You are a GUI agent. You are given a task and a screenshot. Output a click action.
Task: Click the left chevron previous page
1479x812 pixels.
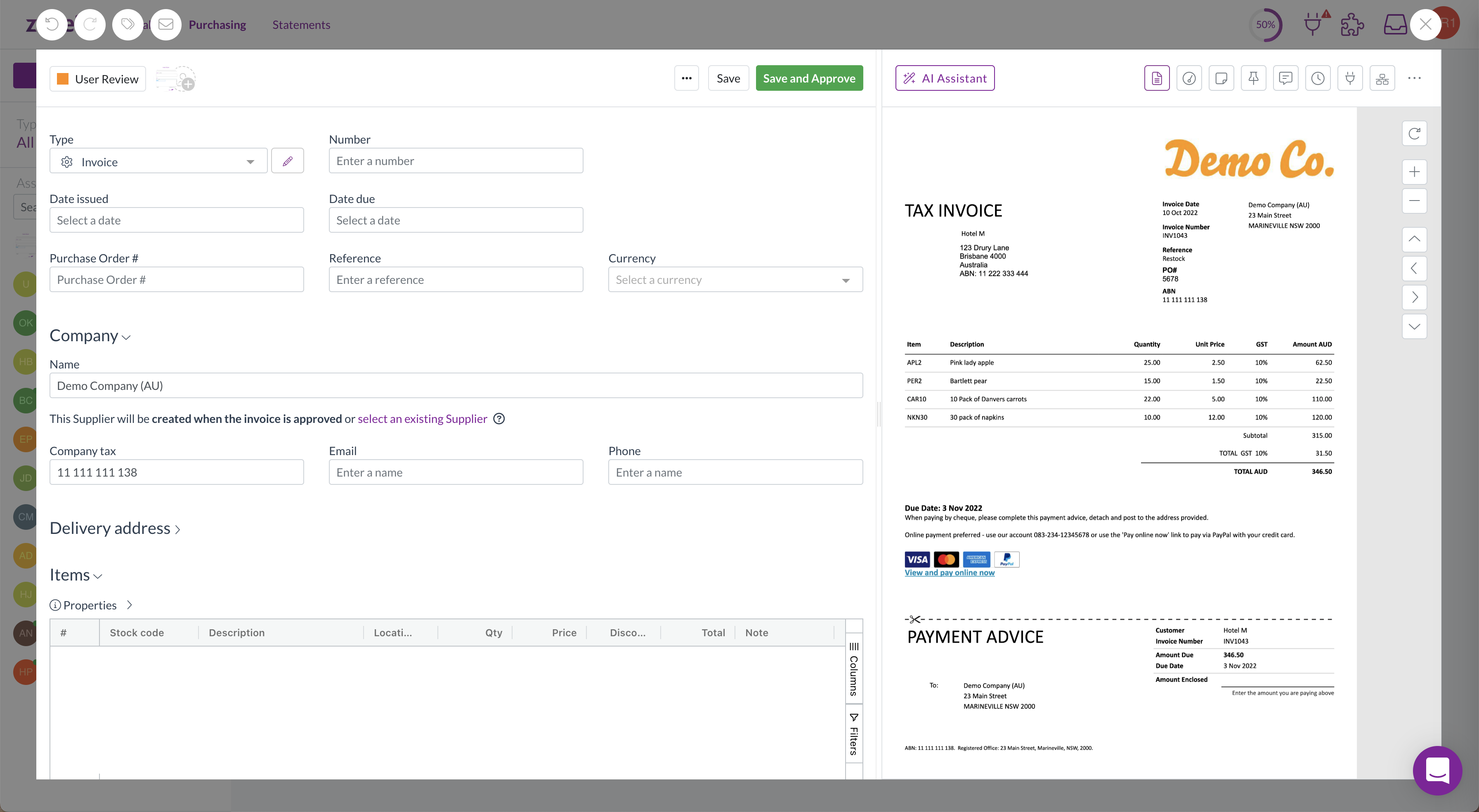pos(1414,268)
